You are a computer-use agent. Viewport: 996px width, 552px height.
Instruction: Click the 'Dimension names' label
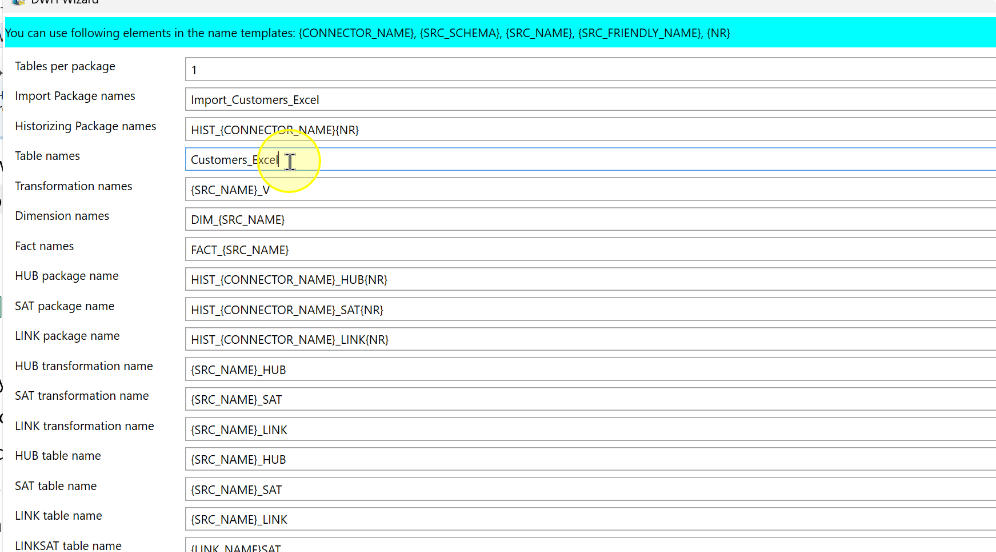tap(62, 216)
